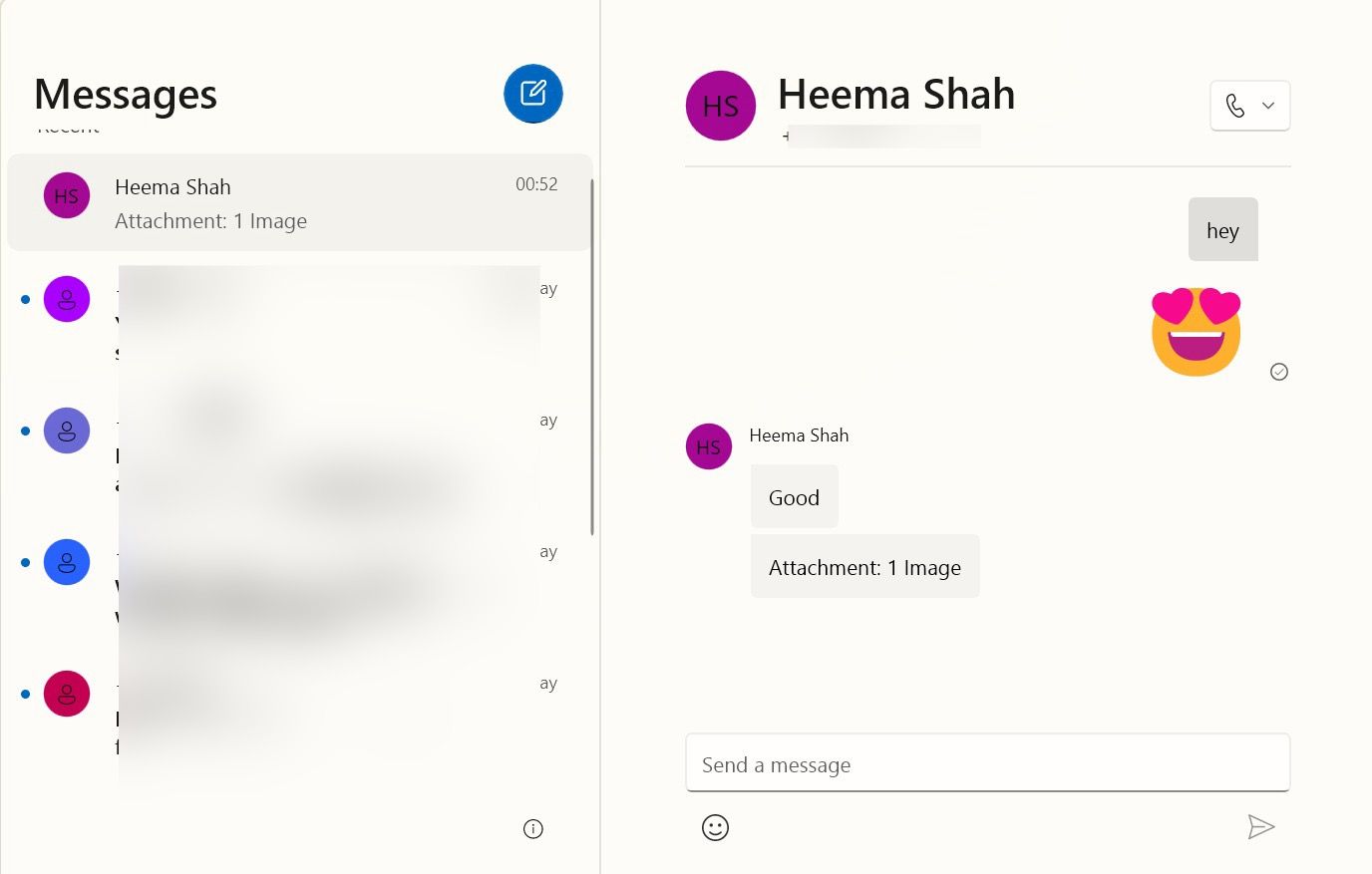This screenshot has height=874, width=1372.
Task: Select the blue unread dot on the red contact
Action: tap(24, 693)
